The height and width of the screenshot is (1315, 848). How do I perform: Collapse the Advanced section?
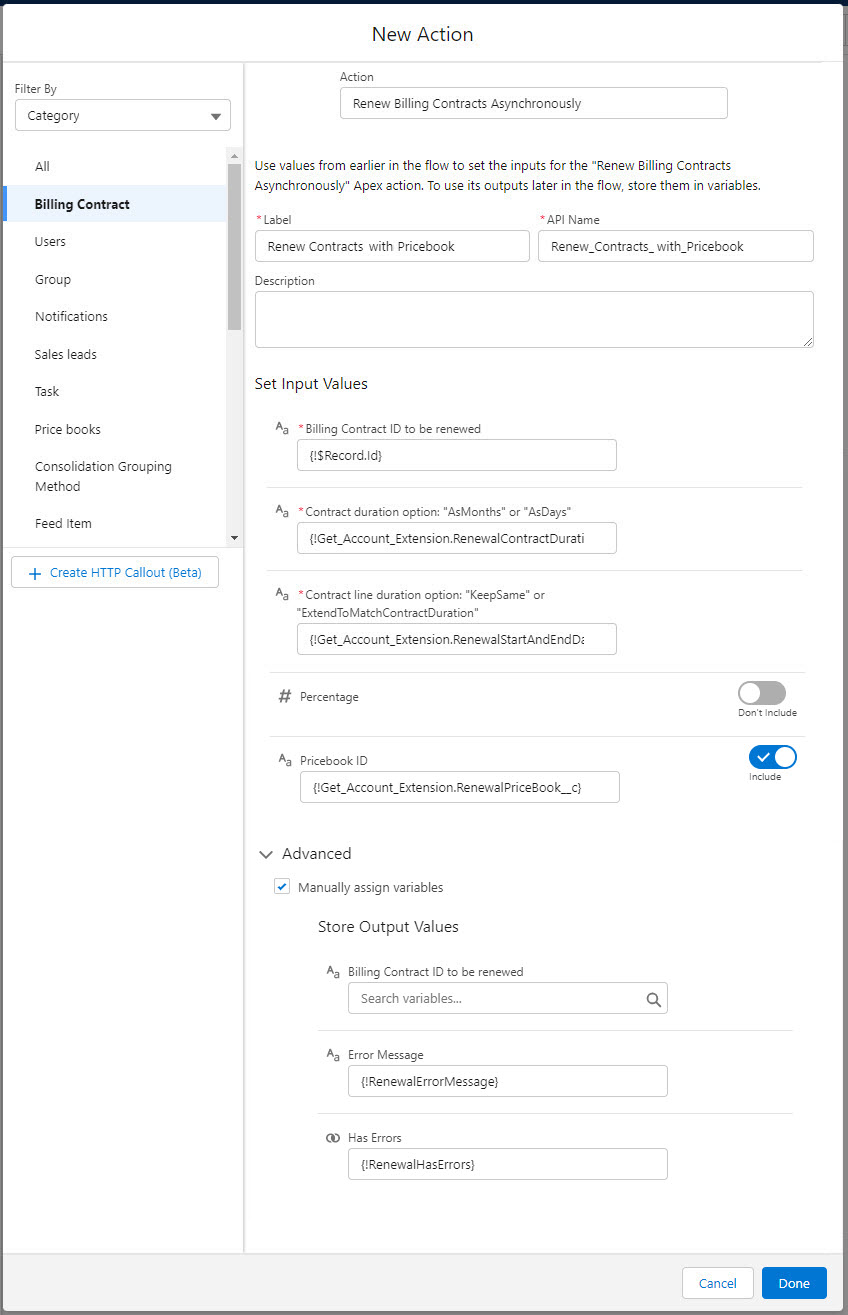[x=266, y=854]
